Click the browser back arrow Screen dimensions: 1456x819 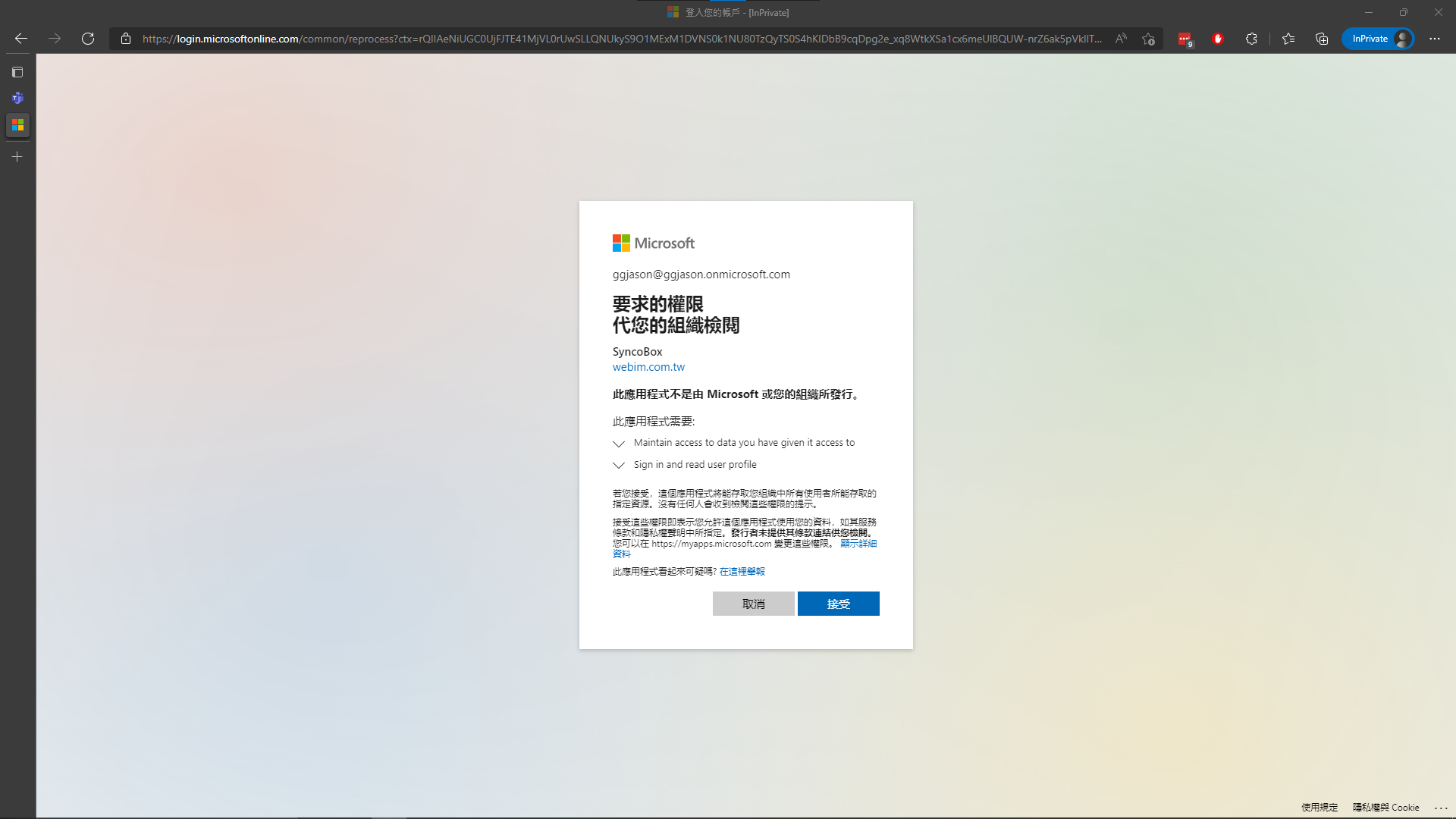(21, 39)
